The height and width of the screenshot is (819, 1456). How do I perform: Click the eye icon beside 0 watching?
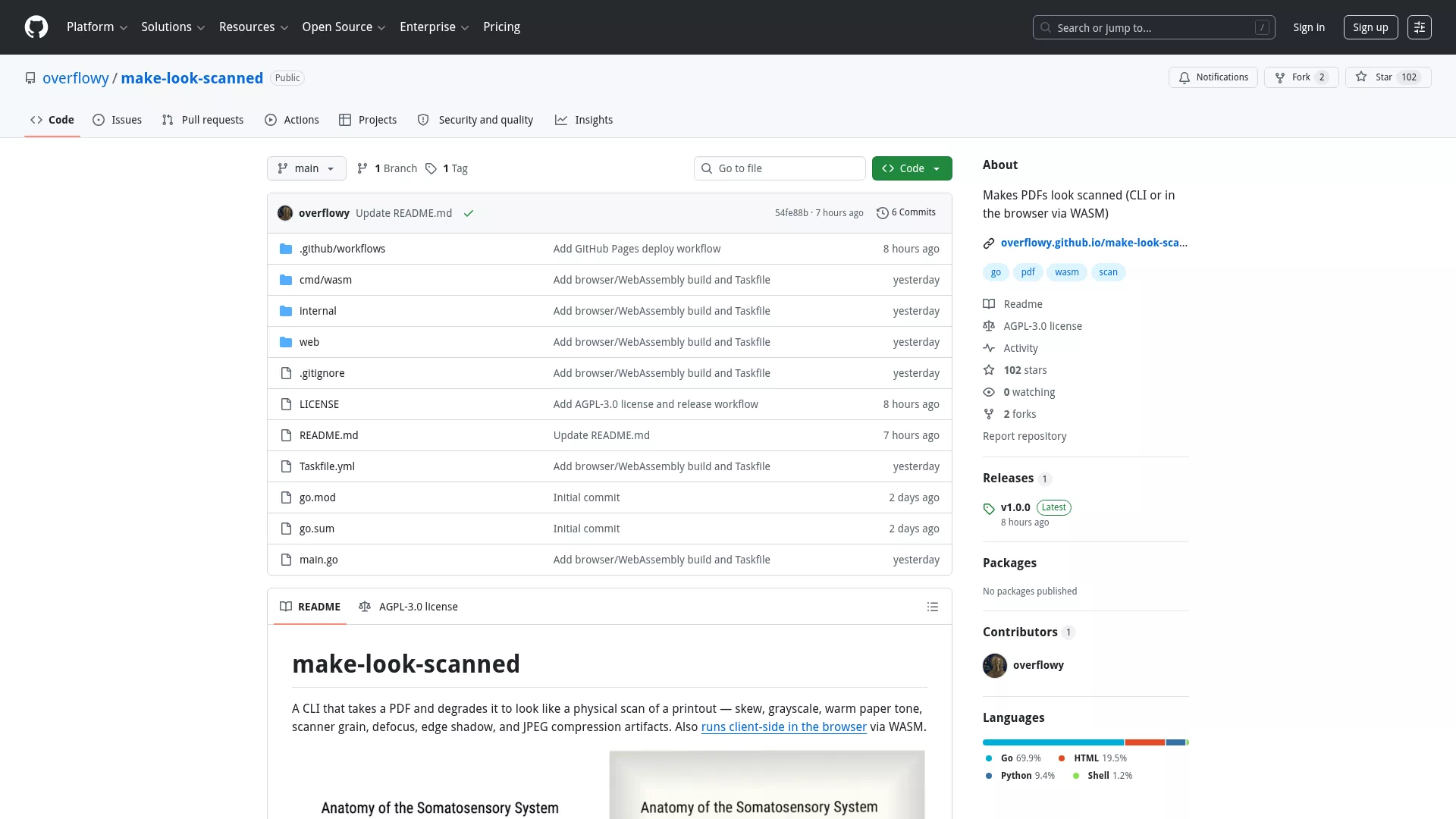pos(989,392)
